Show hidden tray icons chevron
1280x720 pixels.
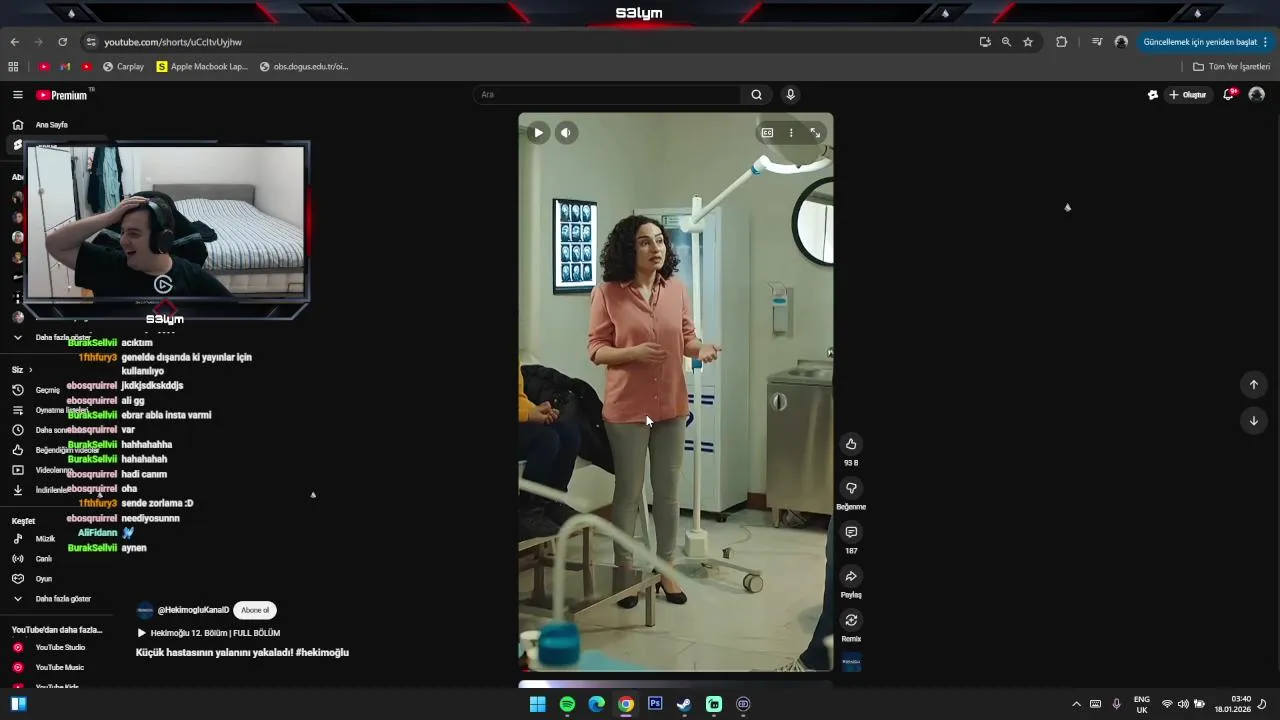click(x=1076, y=704)
